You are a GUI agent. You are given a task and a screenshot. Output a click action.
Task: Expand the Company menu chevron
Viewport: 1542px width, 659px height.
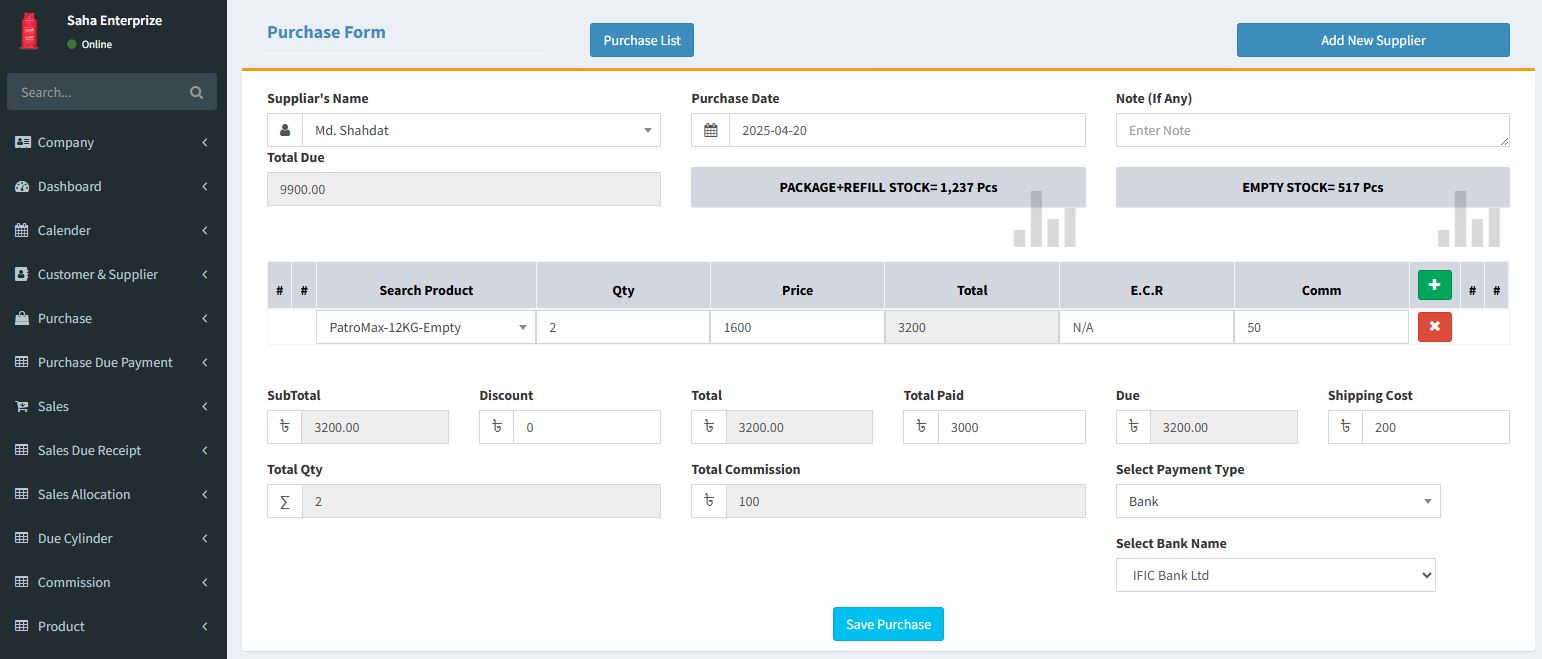tap(205, 142)
